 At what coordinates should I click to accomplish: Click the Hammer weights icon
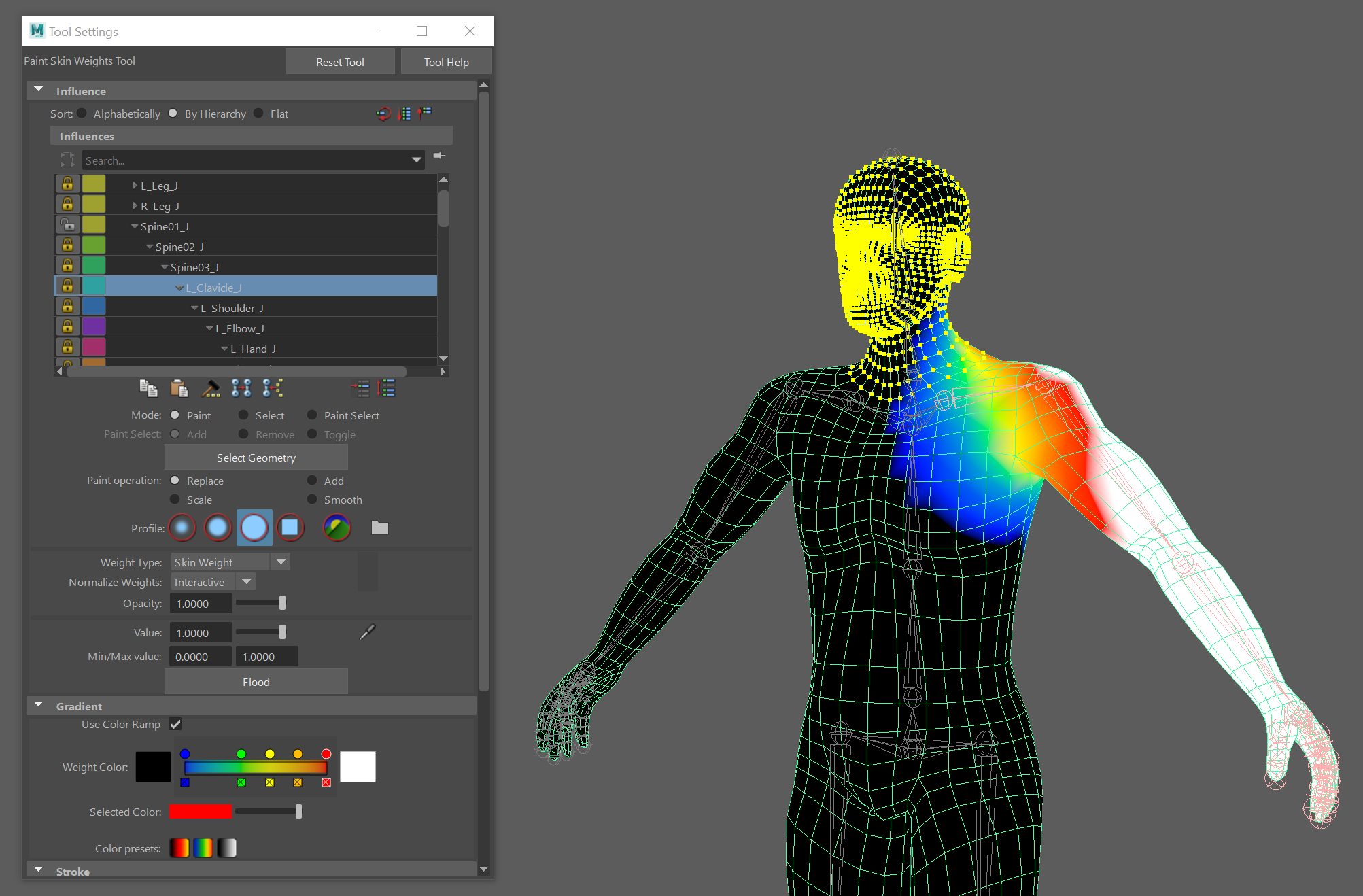pyautogui.click(x=211, y=388)
